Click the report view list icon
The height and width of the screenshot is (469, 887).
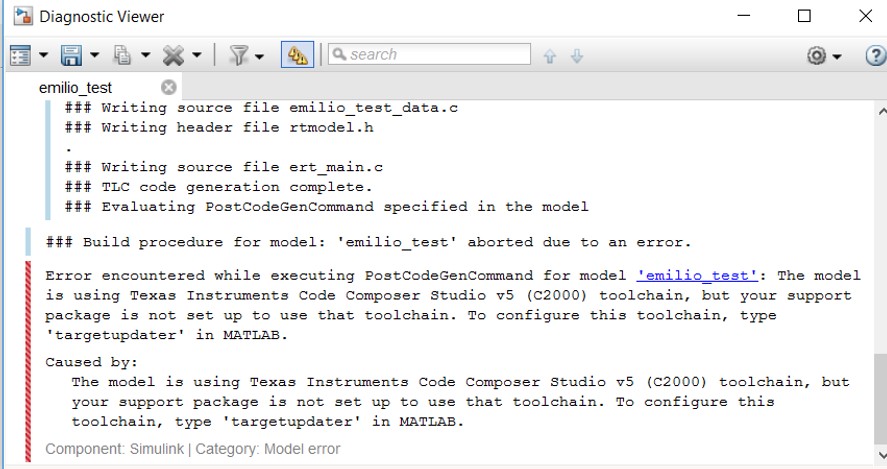(x=20, y=55)
